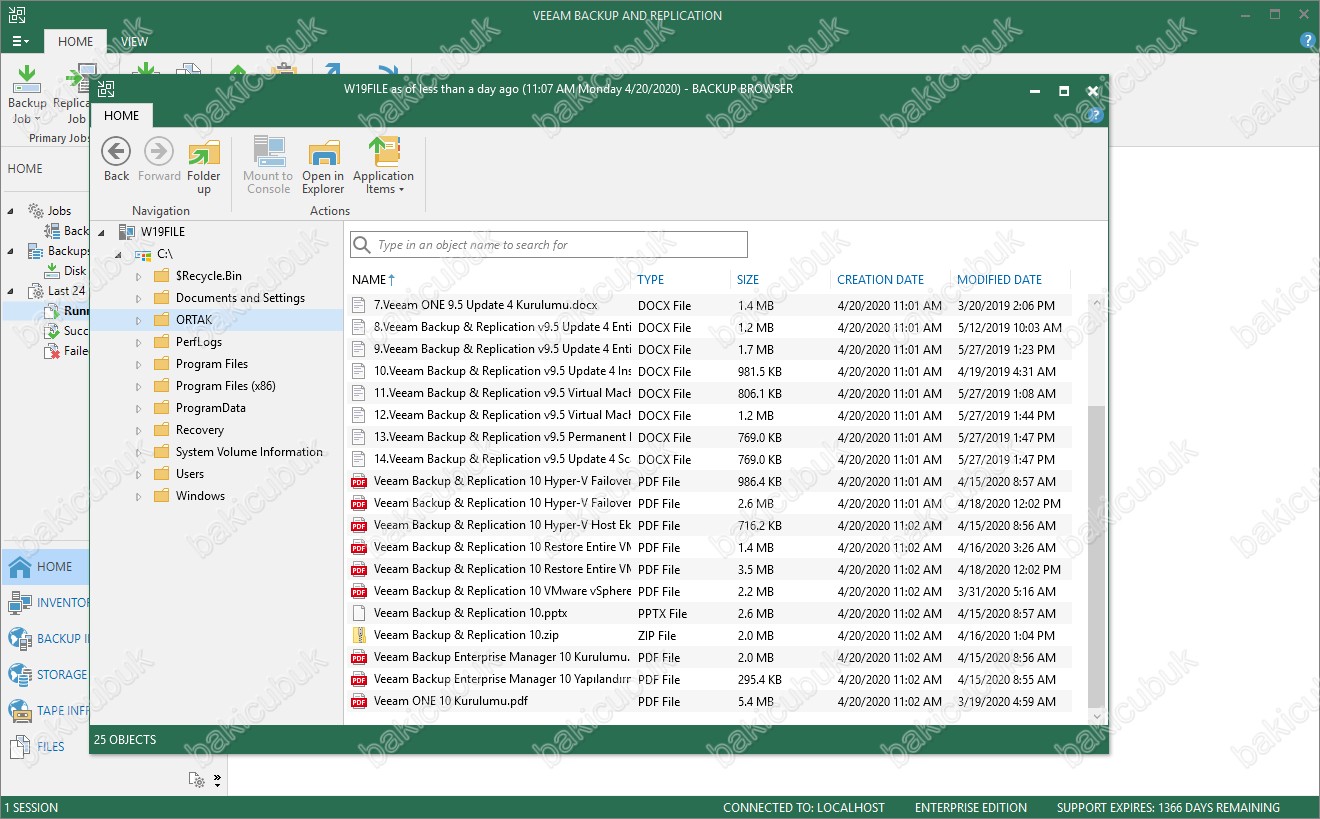Screen dimensions: 1320x819
Task: Click PDF icon of Enterprise Manager 10 Kurulumu
Action: [359, 657]
